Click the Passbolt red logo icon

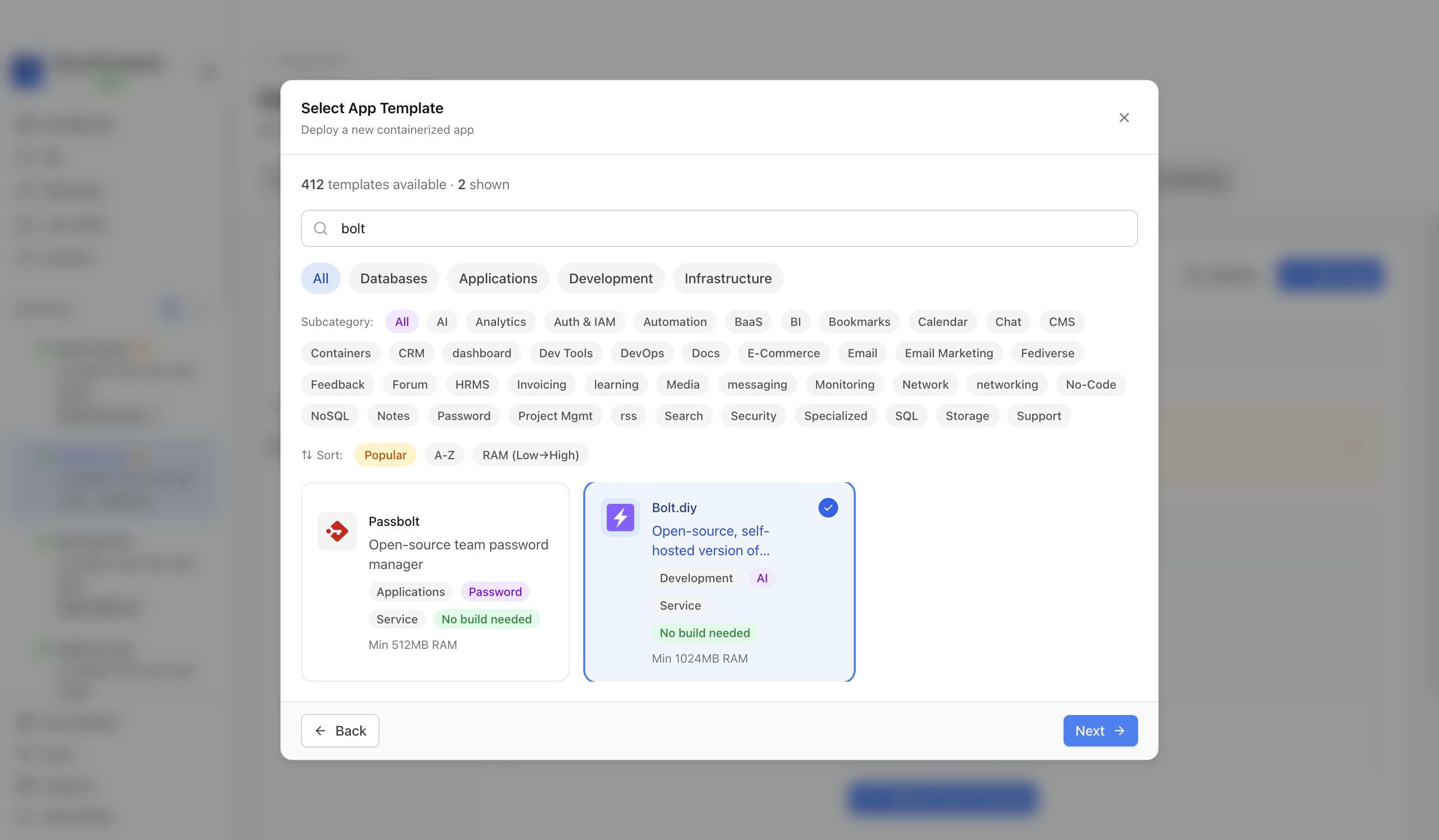coord(337,531)
